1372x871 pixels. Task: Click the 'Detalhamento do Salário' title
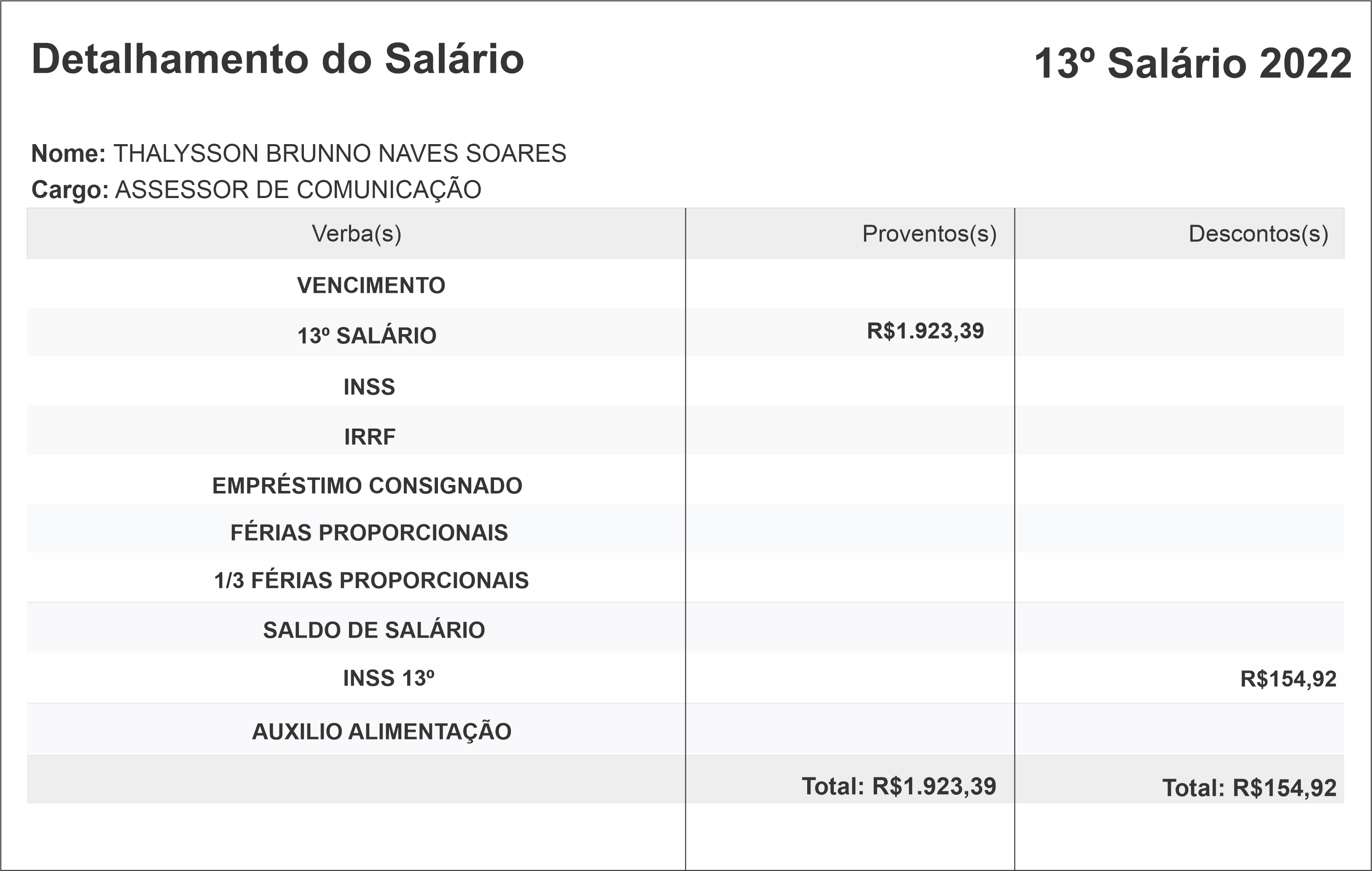[x=277, y=59]
